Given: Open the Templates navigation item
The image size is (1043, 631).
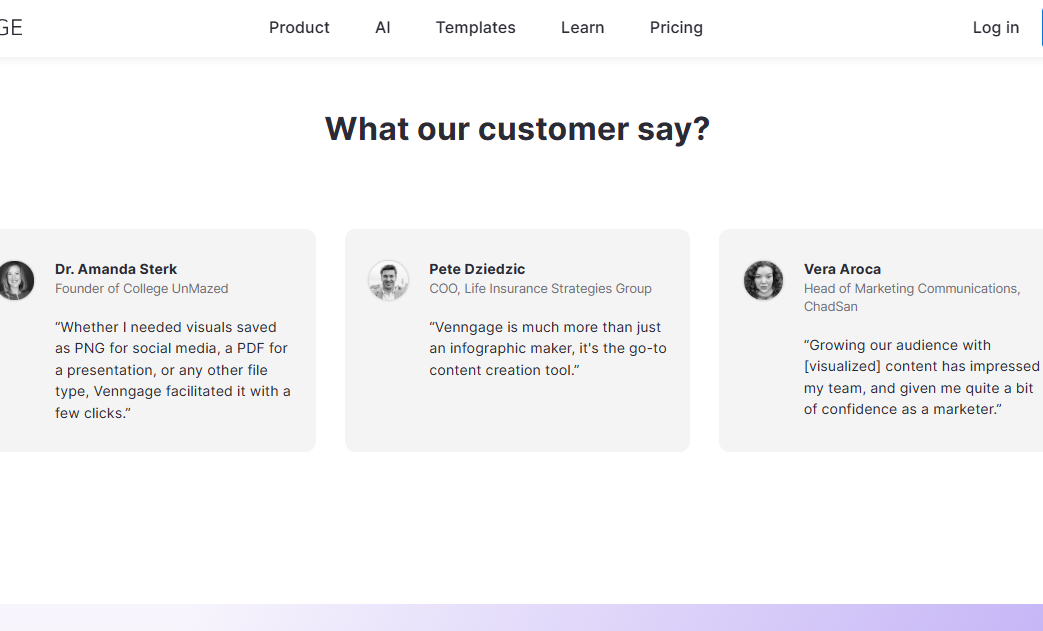Looking at the screenshot, I should [476, 27].
